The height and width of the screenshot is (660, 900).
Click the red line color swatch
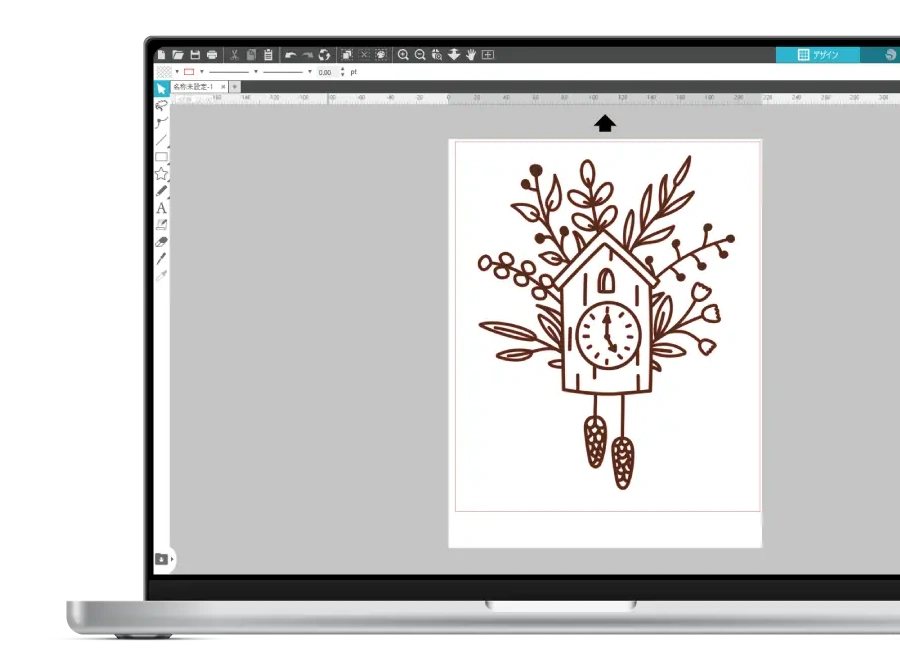click(189, 72)
